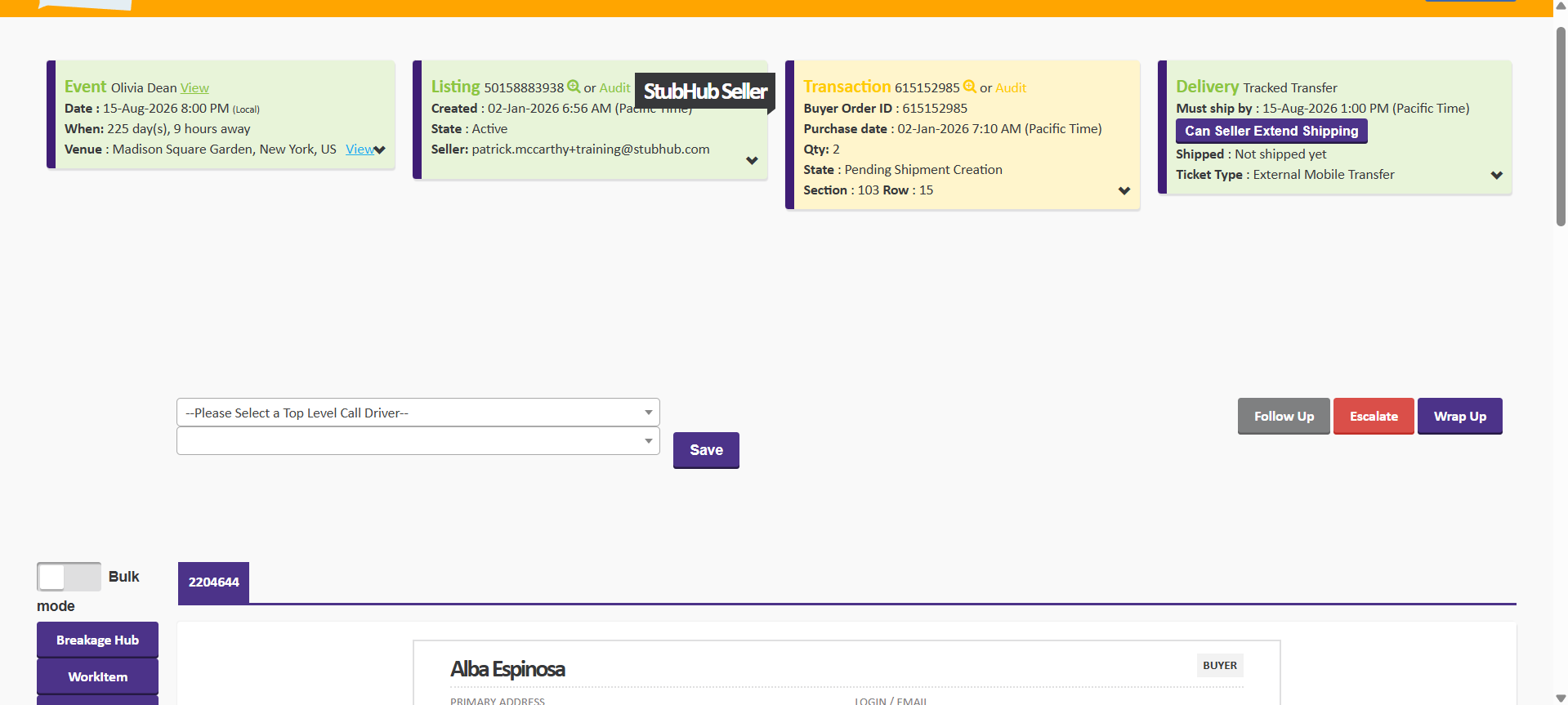Open the Top Level Call Driver dropdown
1568x705 pixels.
pyautogui.click(x=418, y=413)
